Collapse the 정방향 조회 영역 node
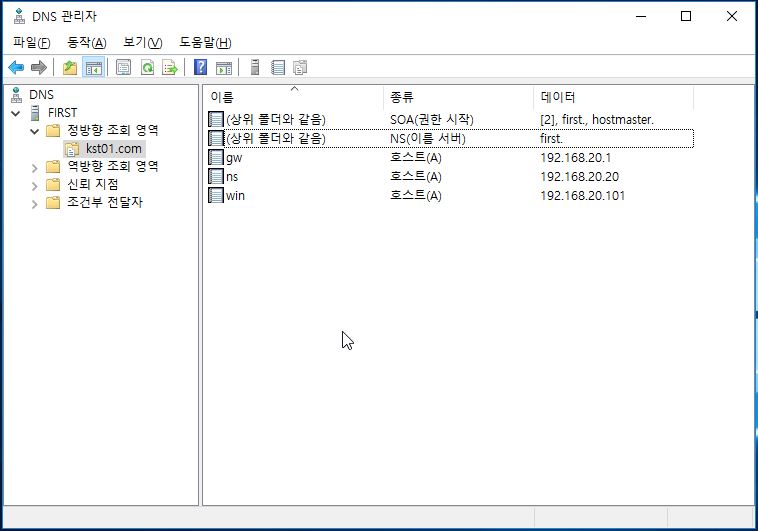Viewport: 758px width, 531px height. point(34,131)
